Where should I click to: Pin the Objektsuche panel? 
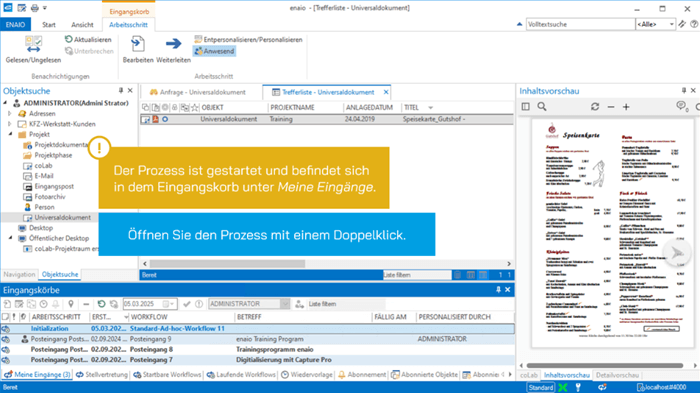121,91
